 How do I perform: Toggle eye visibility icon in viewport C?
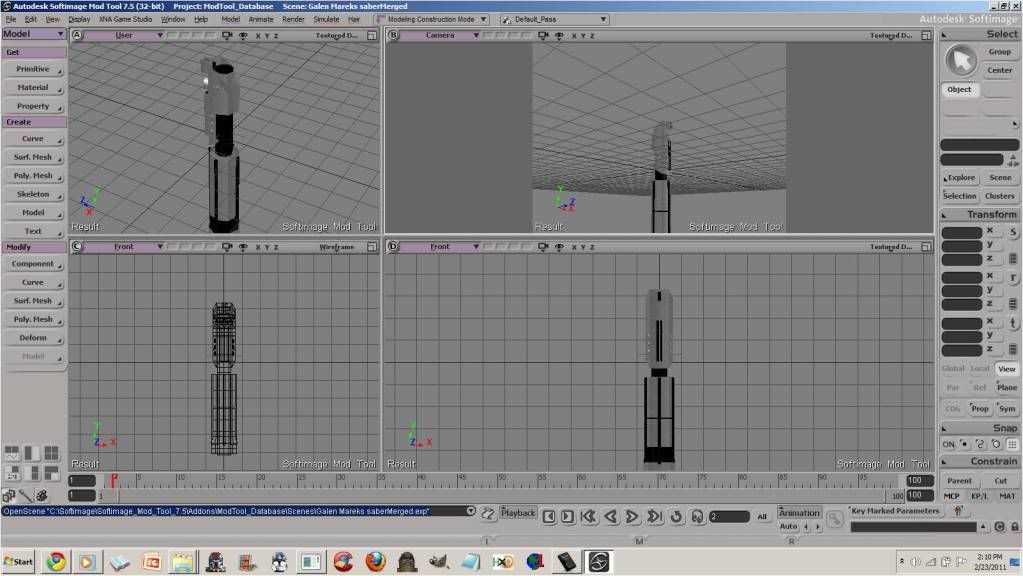click(x=243, y=247)
